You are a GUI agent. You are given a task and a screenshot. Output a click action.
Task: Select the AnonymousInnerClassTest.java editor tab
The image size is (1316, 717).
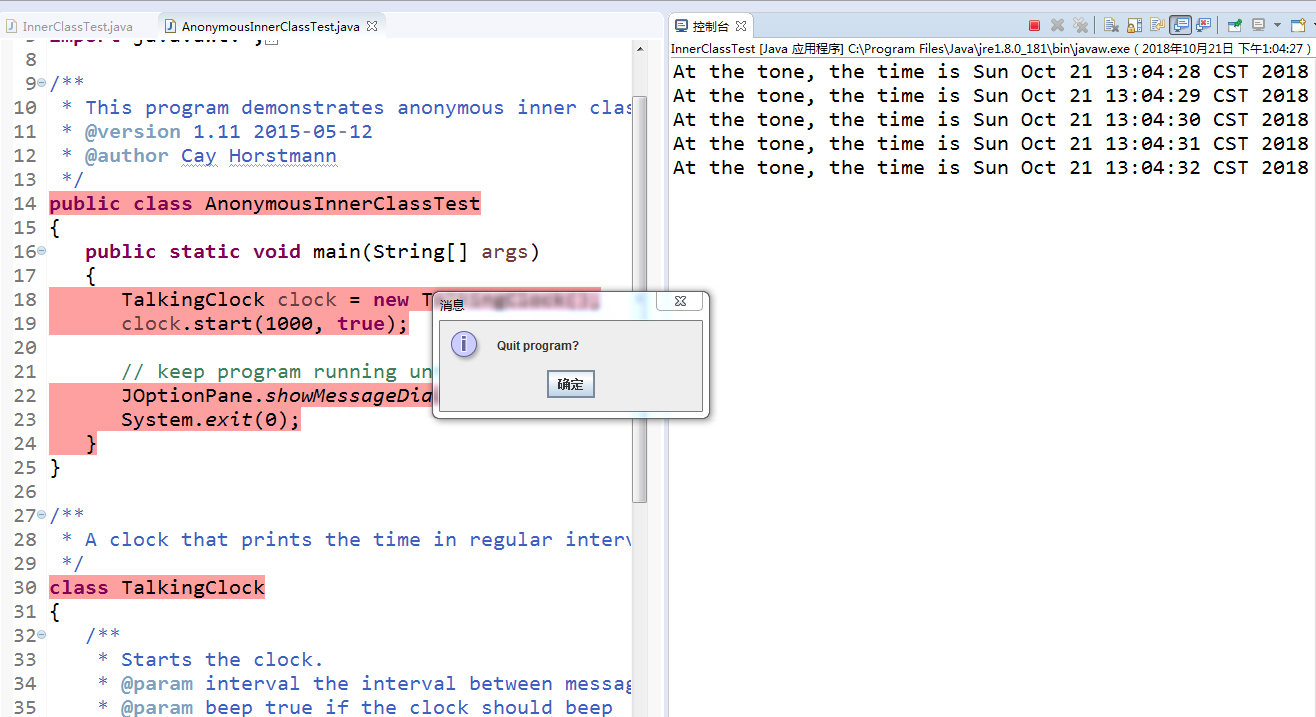click(270, 26)
